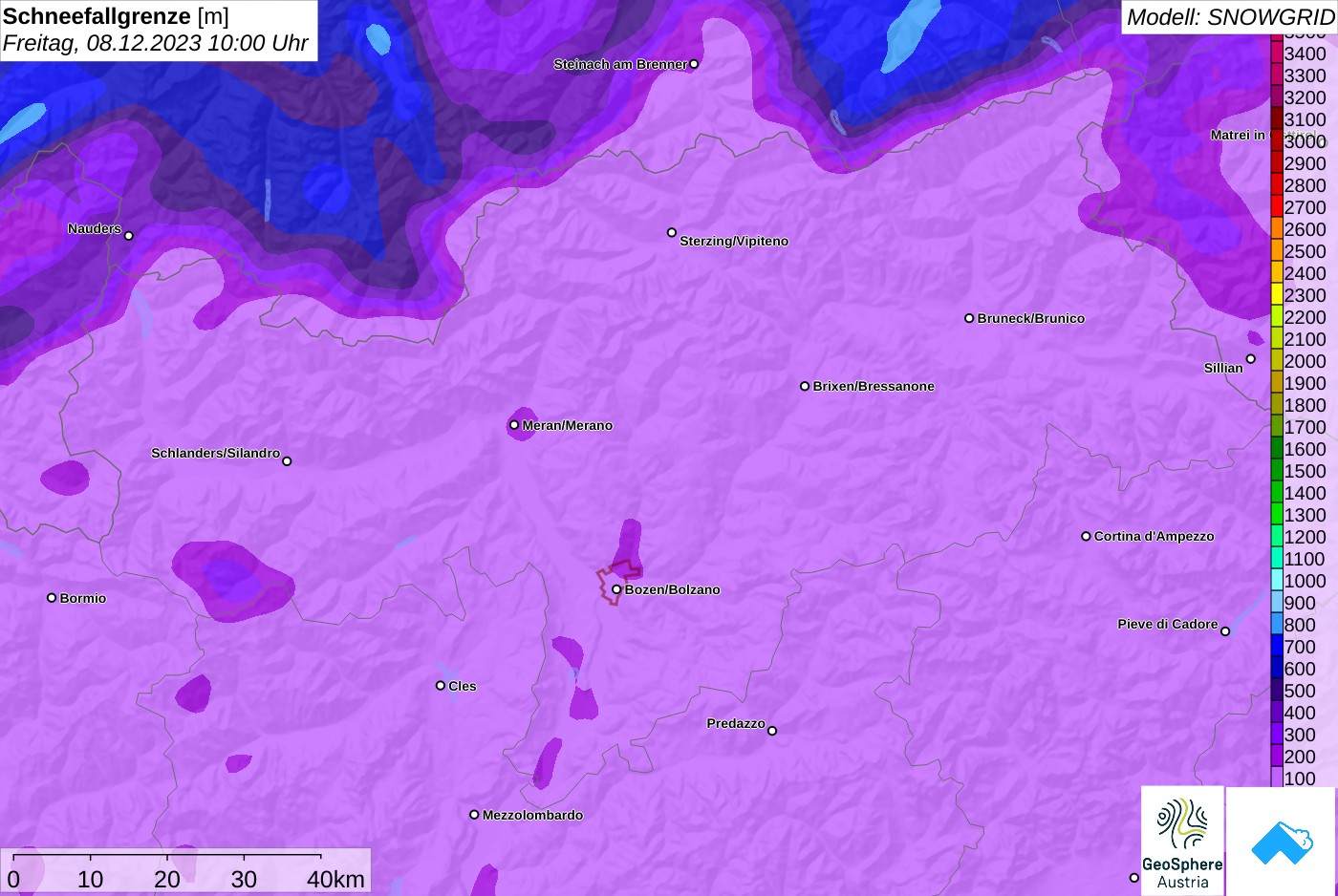Select the Cortina d'Ampezzo marker dot

coord(1086,536)
